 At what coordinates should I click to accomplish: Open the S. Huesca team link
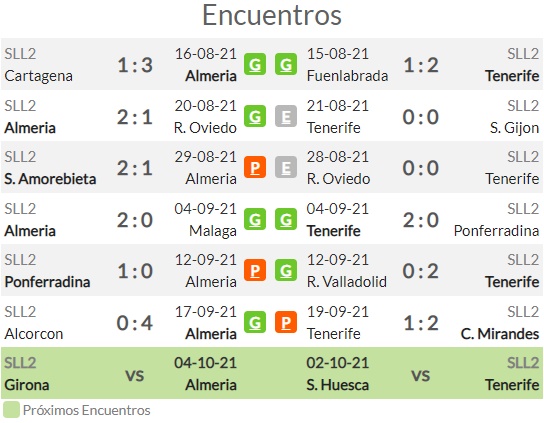(338, 385)
